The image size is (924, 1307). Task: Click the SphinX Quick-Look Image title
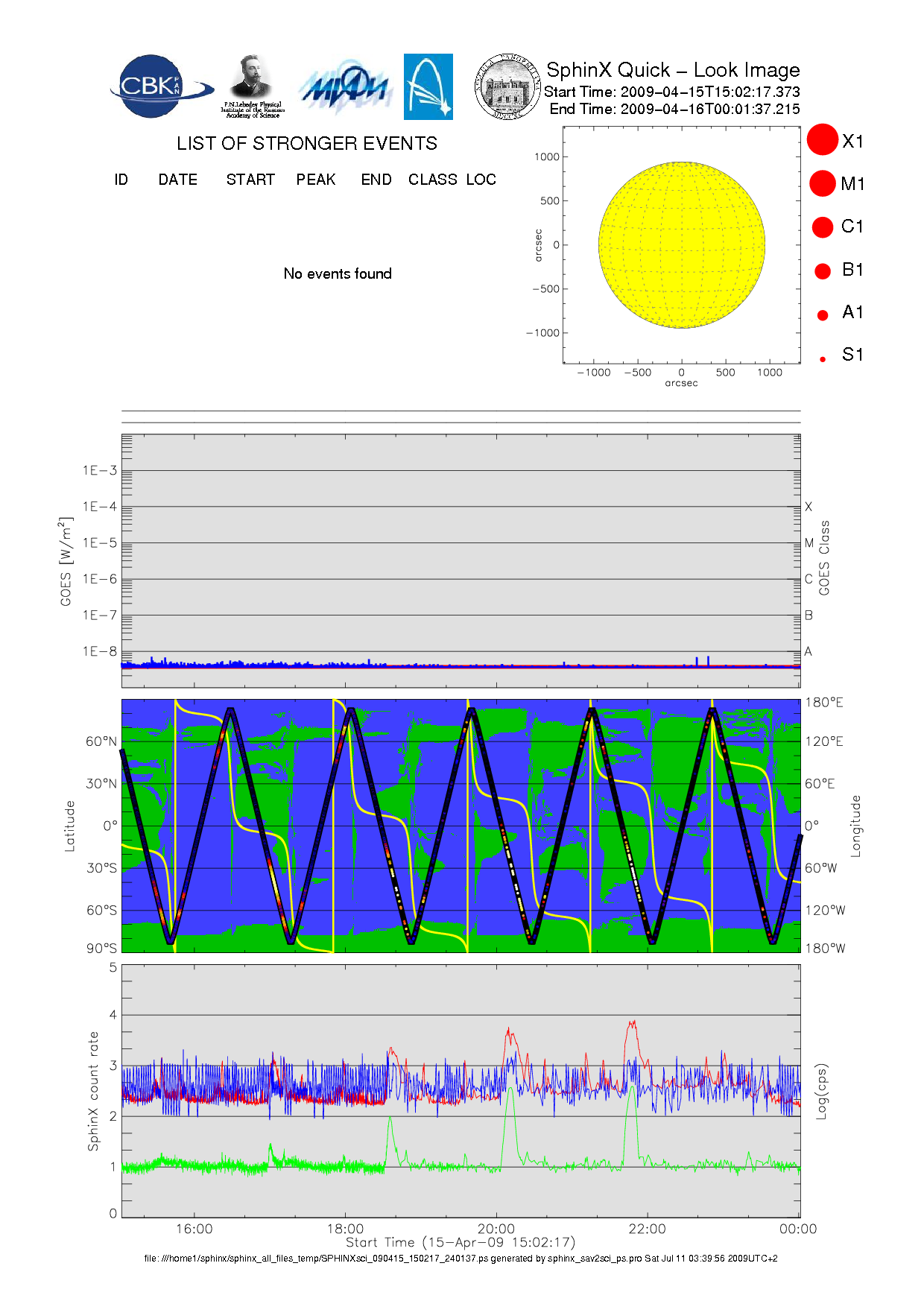coord(672,70)
